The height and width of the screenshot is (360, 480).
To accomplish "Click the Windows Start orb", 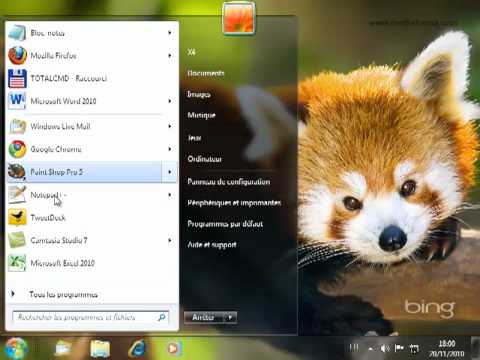I will pos(15,349).
